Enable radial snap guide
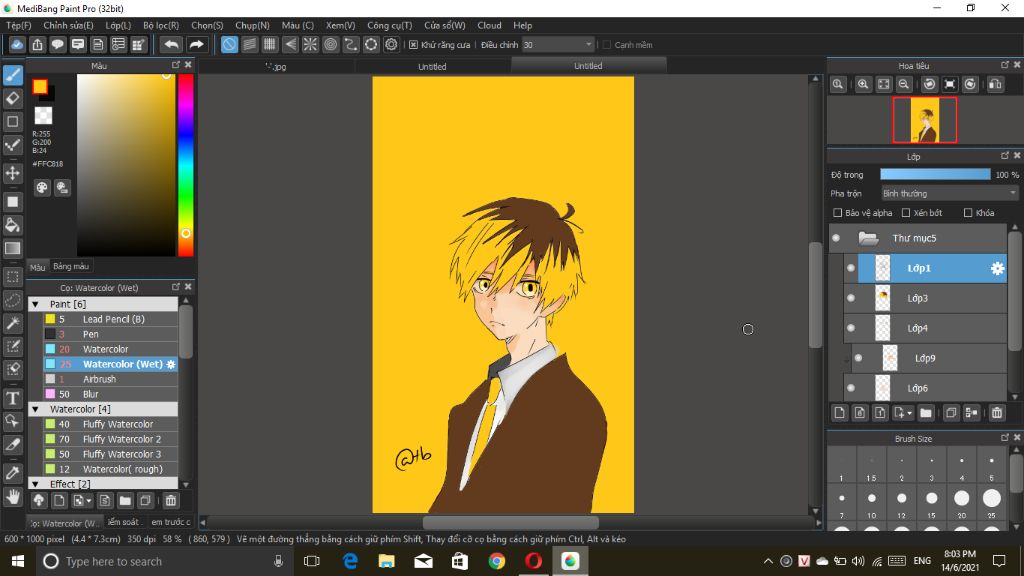The height and width of the screenshot is (576, 1024). coord(310,44)
